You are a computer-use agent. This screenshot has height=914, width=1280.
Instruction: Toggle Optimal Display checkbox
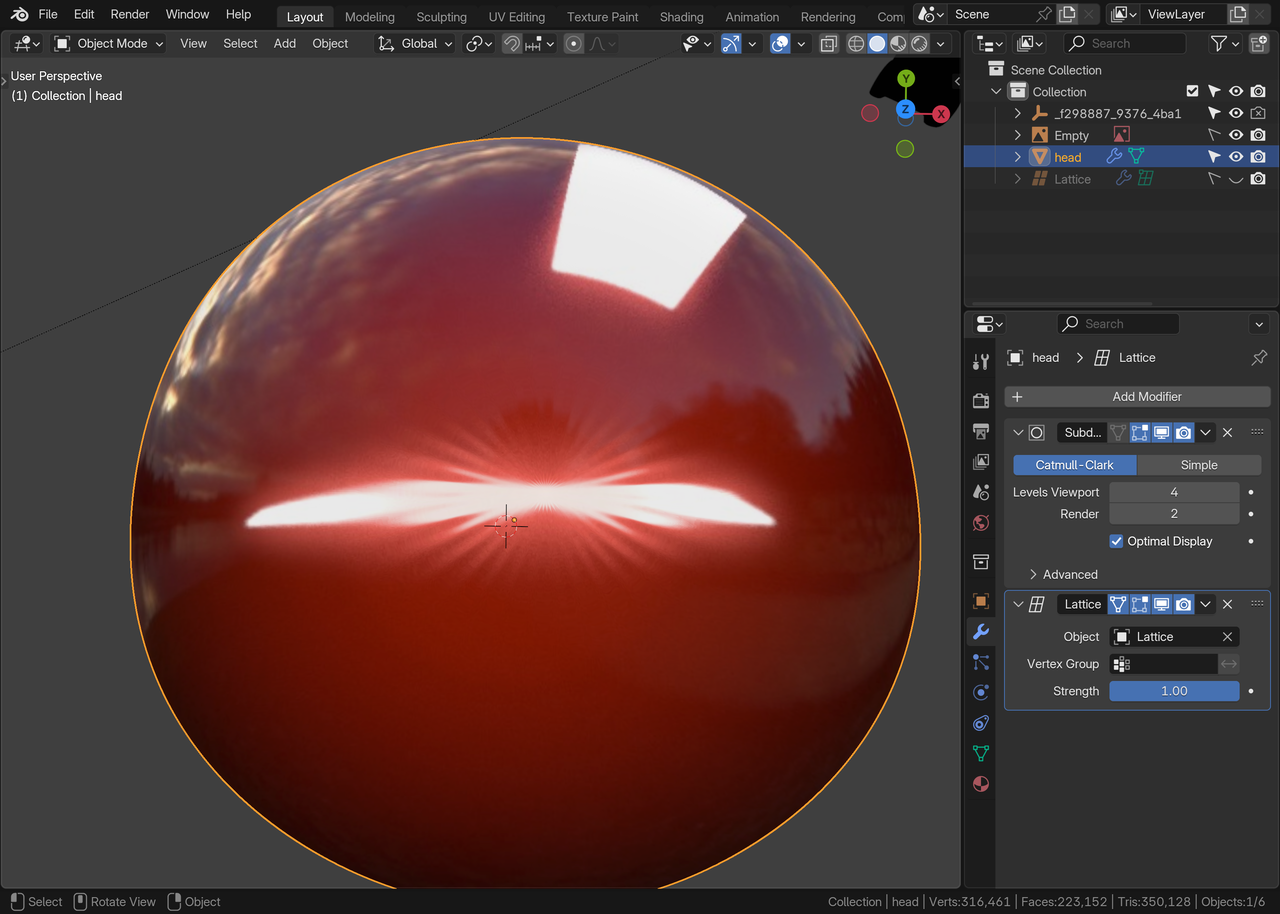point(1116,541)
